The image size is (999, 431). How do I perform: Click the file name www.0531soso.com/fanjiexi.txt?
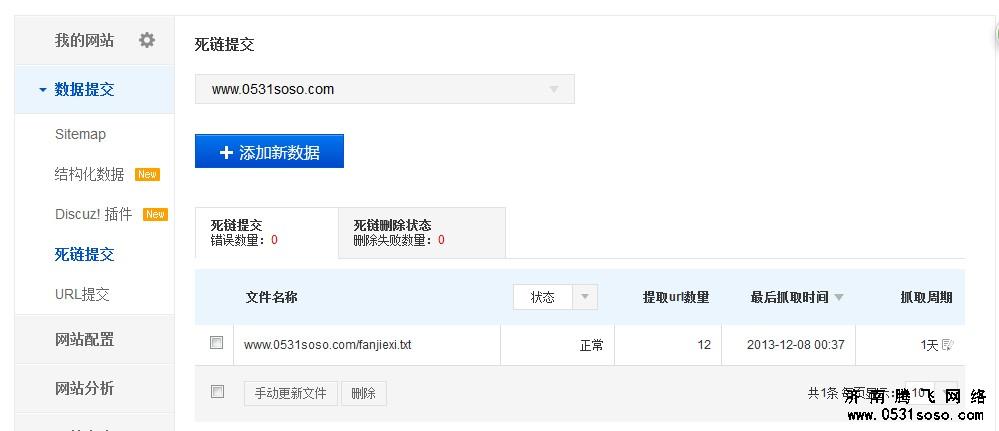pos(327,345)
